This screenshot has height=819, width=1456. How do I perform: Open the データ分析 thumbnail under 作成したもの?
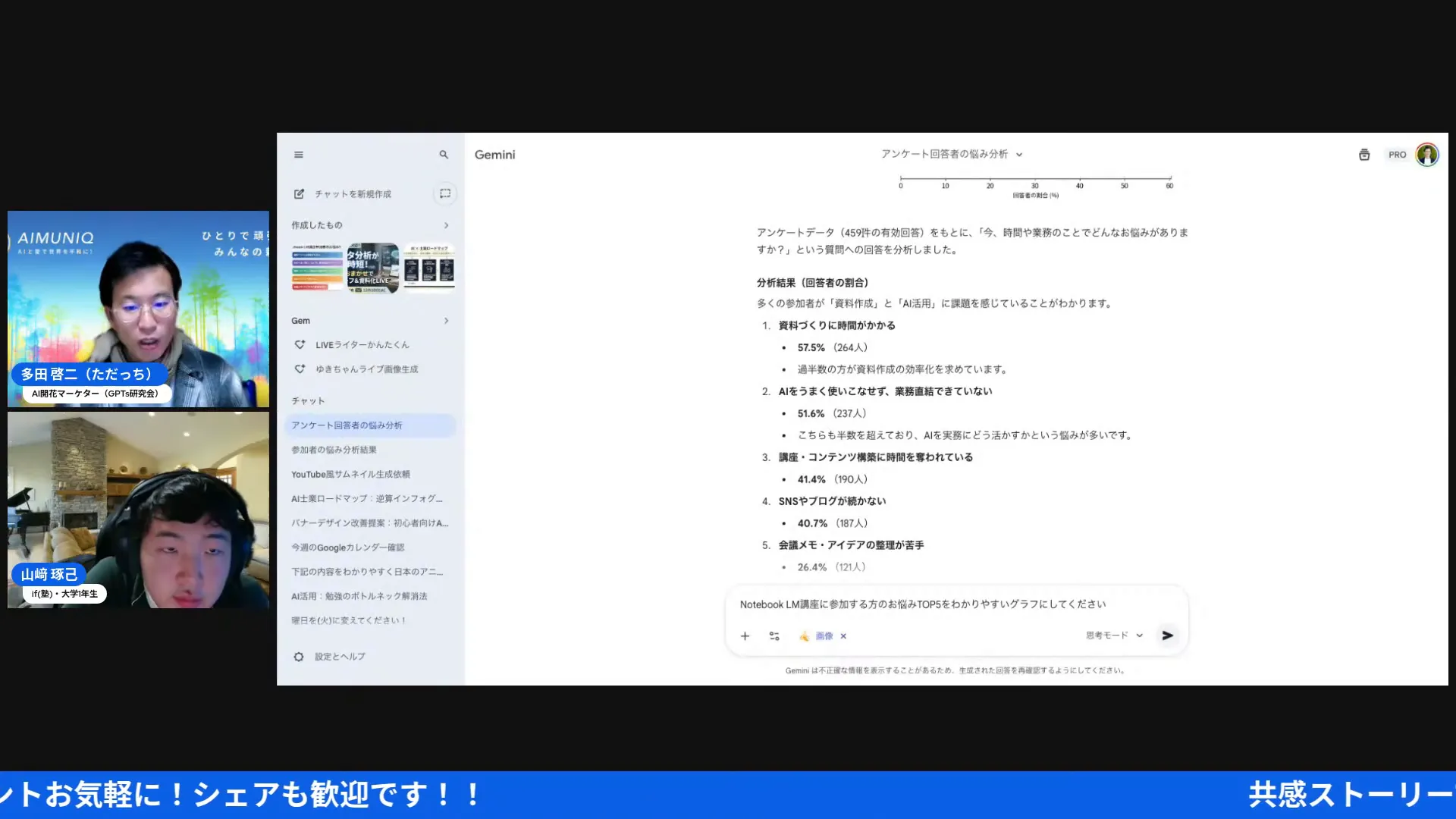pos(372,267)
